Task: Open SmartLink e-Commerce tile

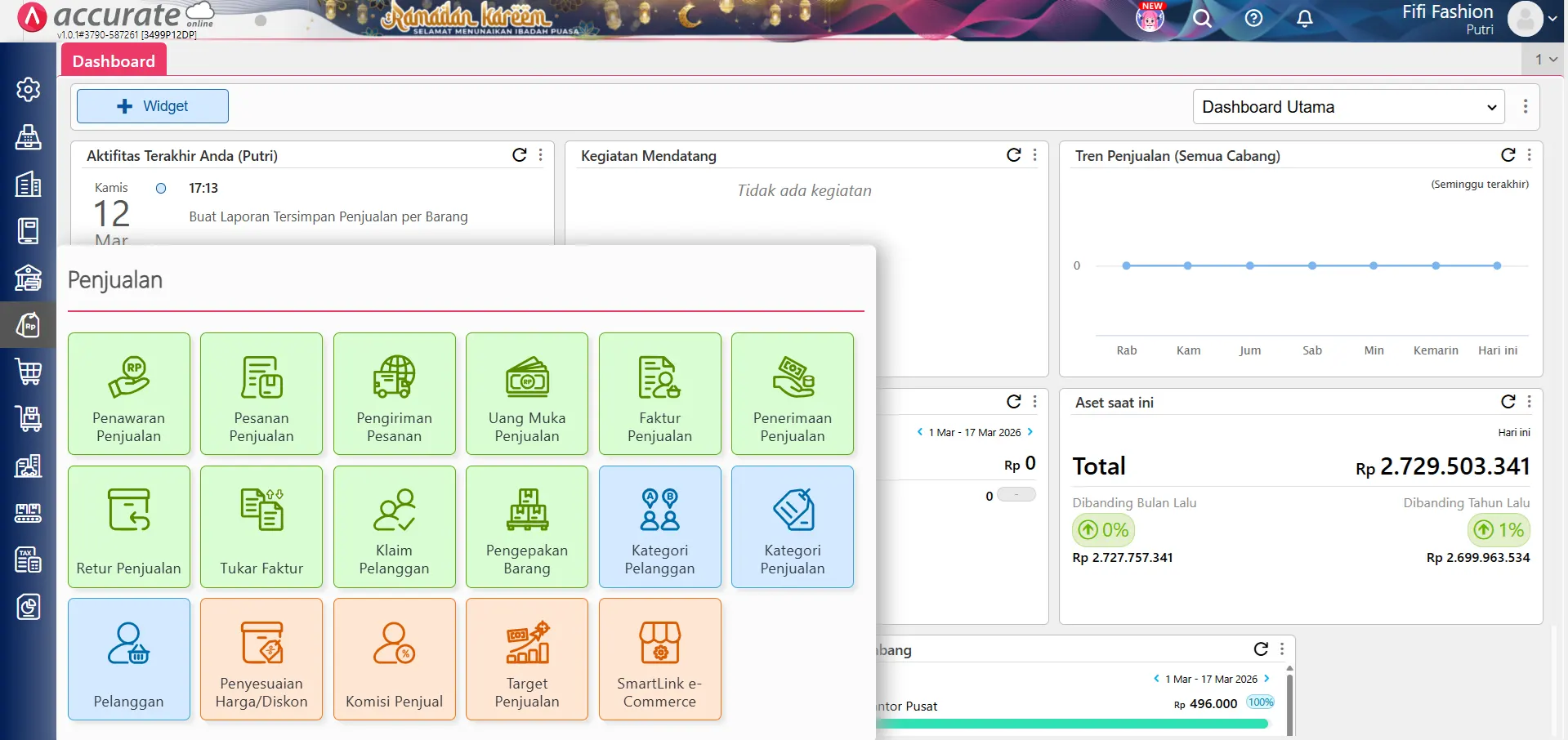Action: pos(659,658)
